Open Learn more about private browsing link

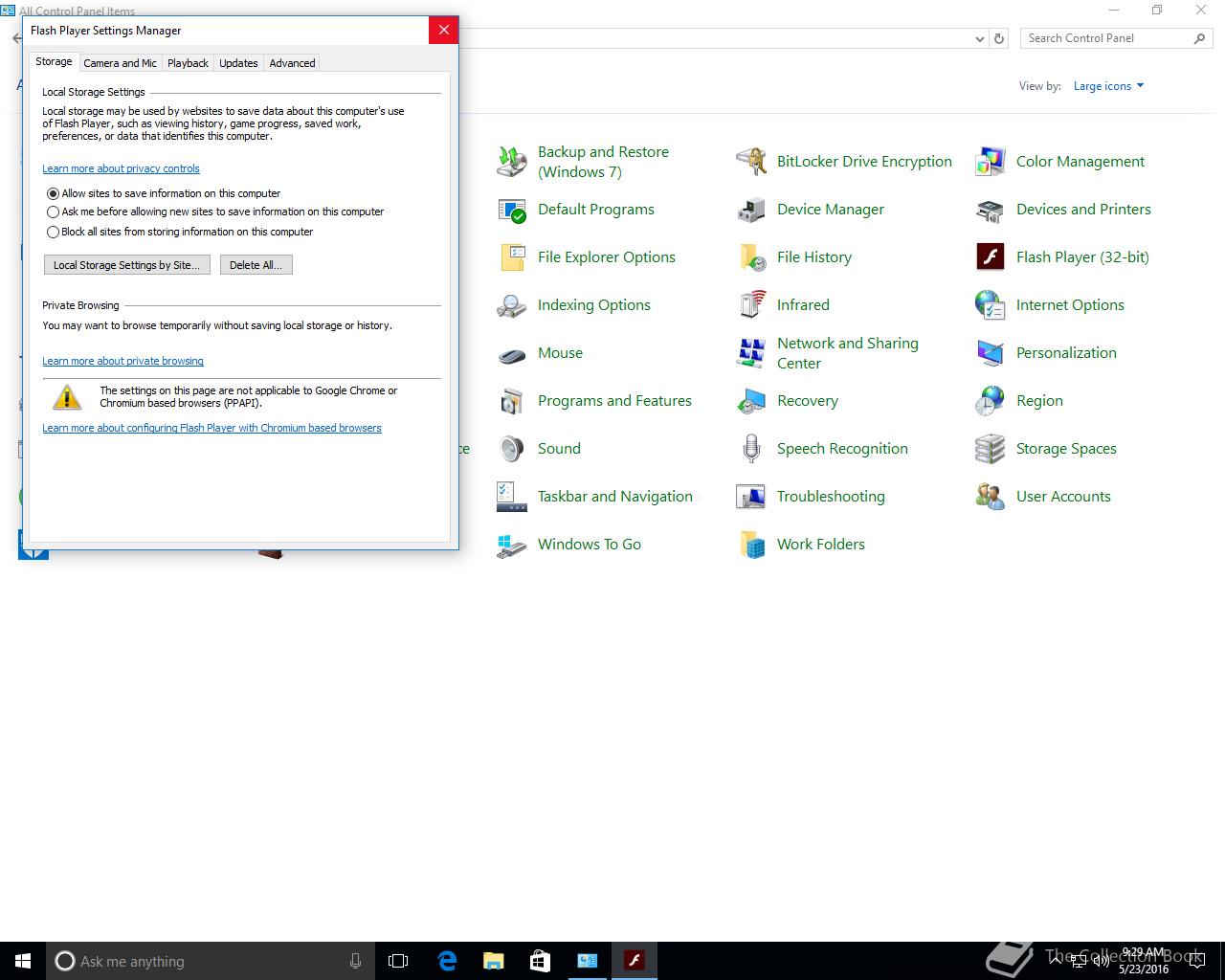point(122,361)
